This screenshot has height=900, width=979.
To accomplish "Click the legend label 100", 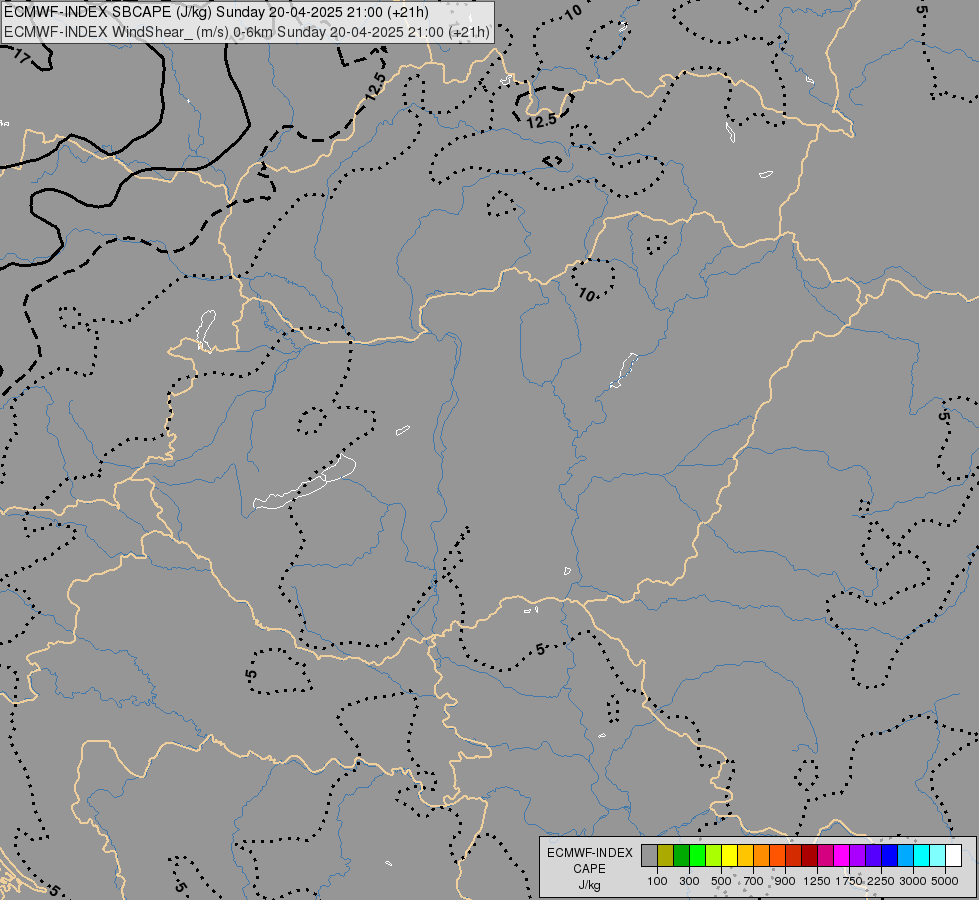I will point(657,881).
